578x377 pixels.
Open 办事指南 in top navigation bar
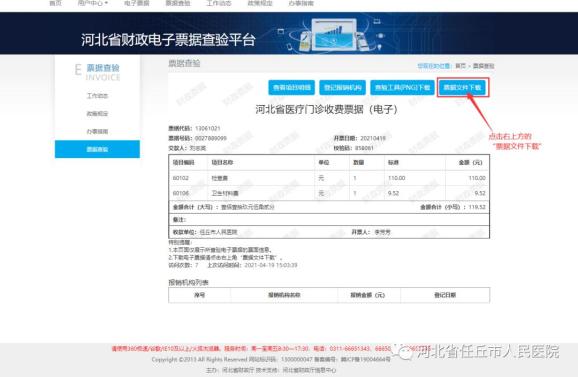[301, 3]
